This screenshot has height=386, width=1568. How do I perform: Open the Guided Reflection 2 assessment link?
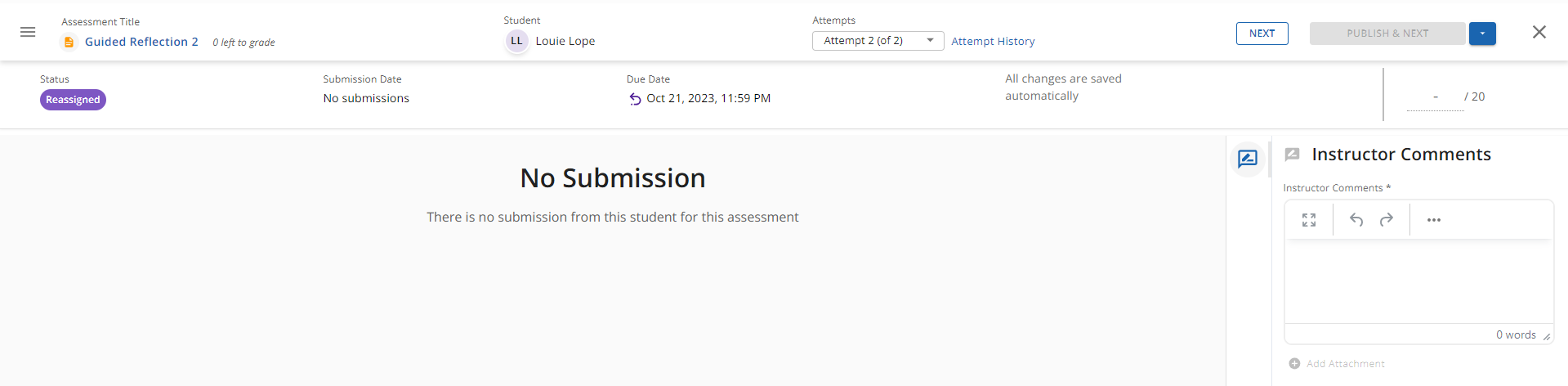tap(141, 42)
